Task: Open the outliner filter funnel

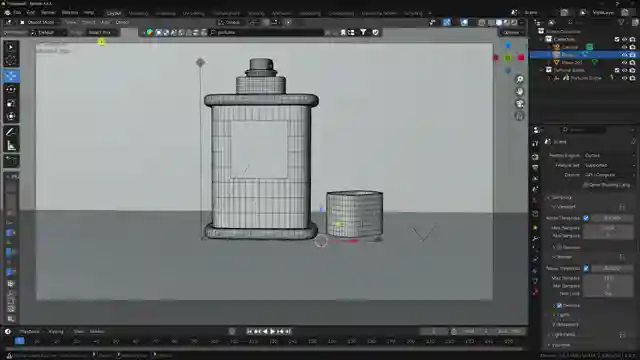Action: coord(621,22)
